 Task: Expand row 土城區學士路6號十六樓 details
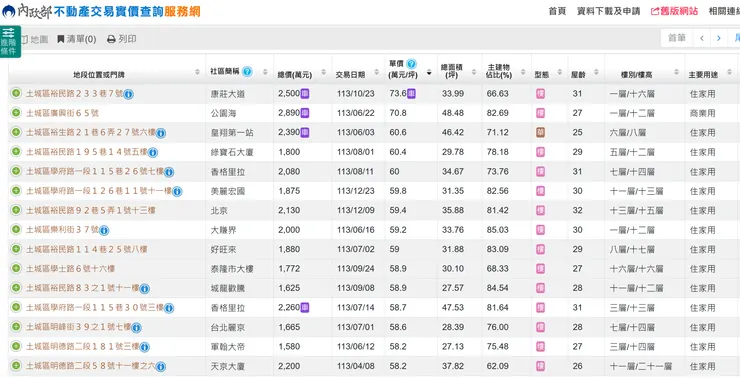click(16, 269)
